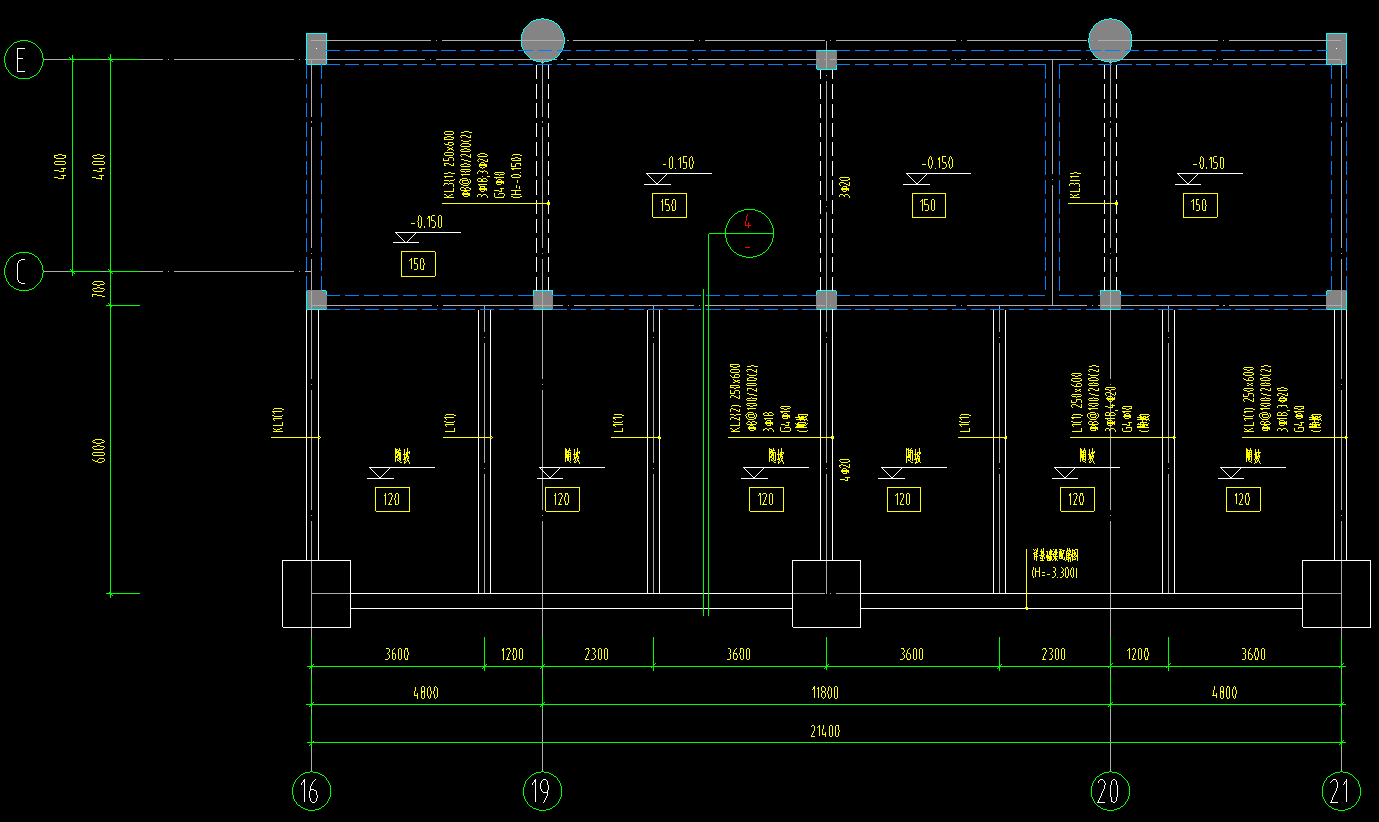1379x822 pixels.
Task: Select the axis bubble labeled E
Action: 24,59
